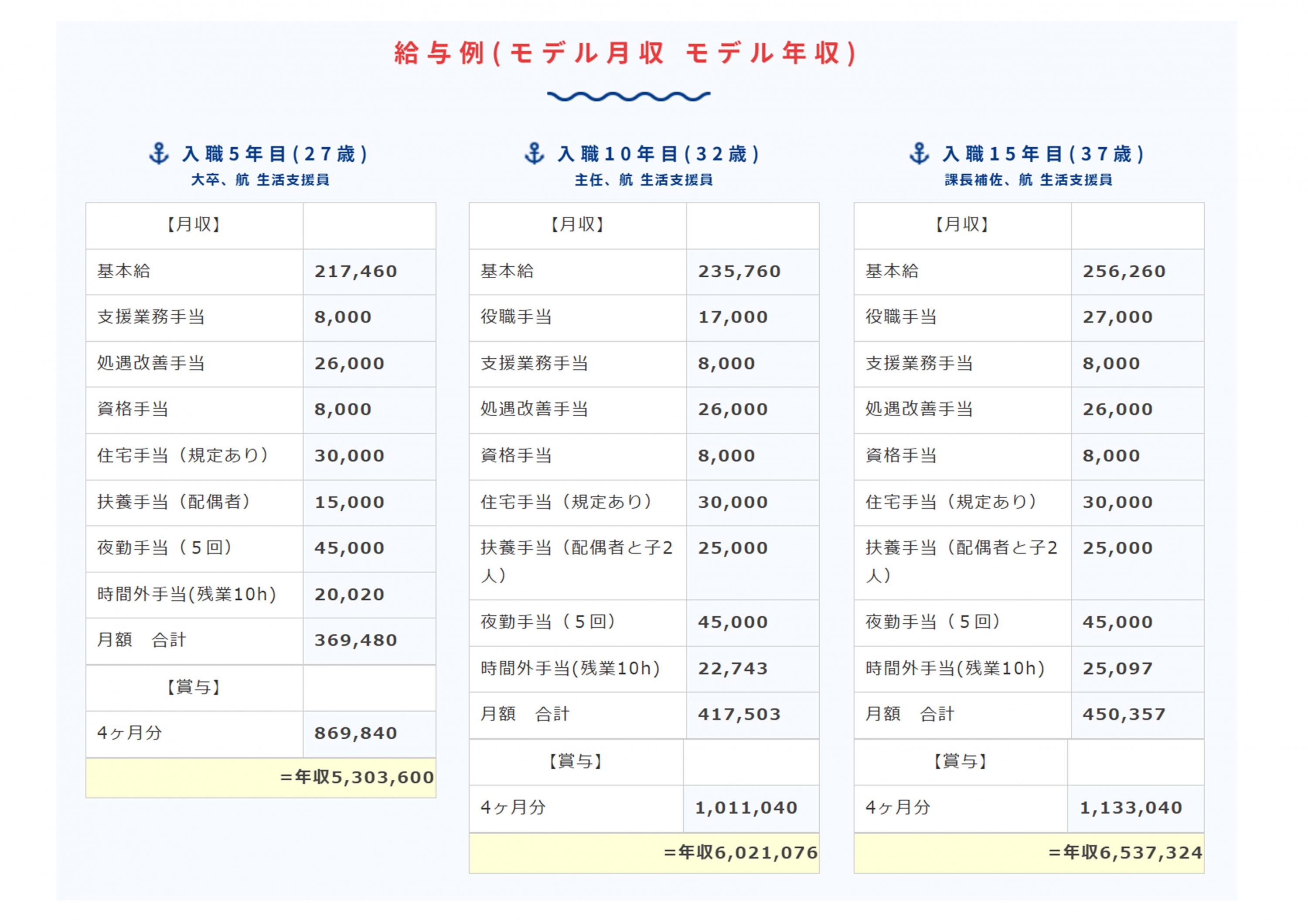Select the 入職10年目(32歳) heading
Screen dimensions: 1308x924
659,154
